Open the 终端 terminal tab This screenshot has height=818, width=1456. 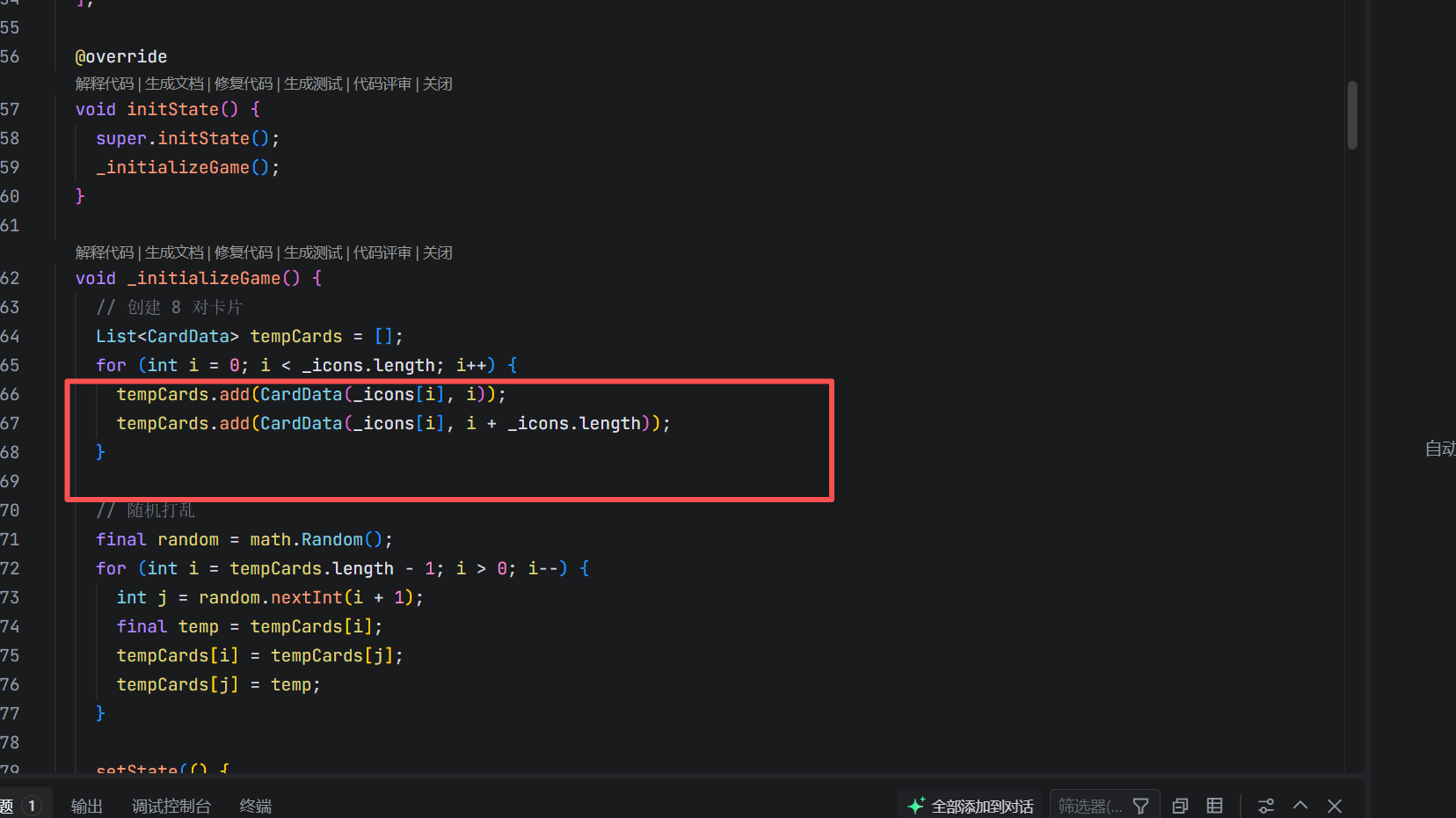tap(256, 806)
